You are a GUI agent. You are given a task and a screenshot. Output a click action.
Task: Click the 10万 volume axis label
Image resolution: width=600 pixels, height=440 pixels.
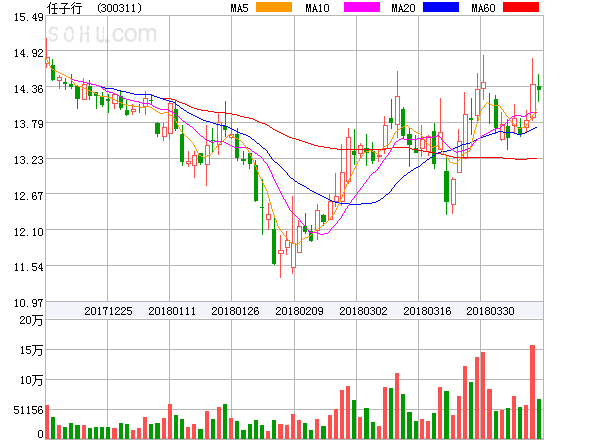(x=31, y=380)
